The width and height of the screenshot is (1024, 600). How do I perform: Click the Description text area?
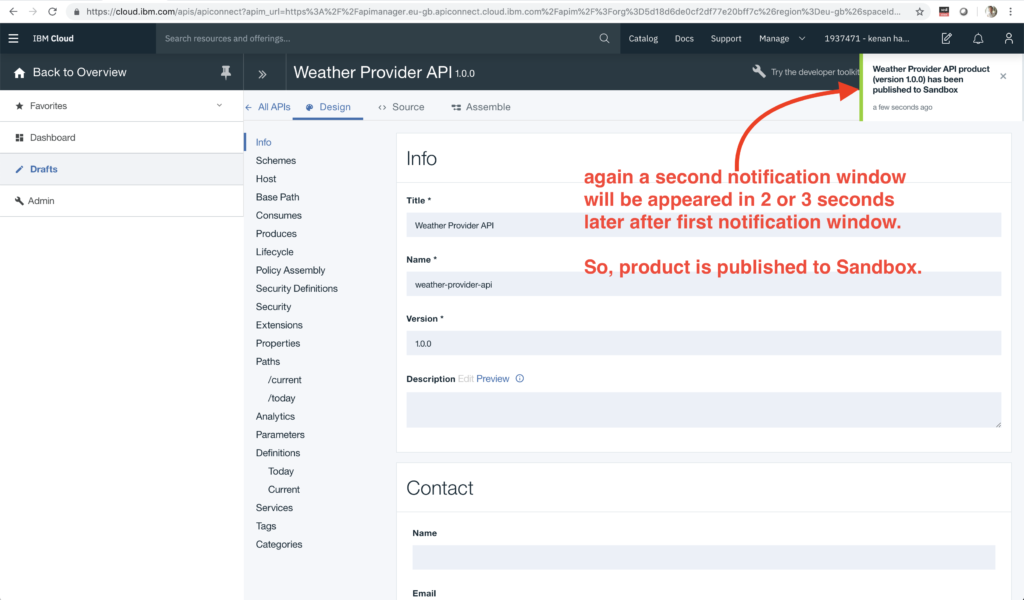point(703,410)
